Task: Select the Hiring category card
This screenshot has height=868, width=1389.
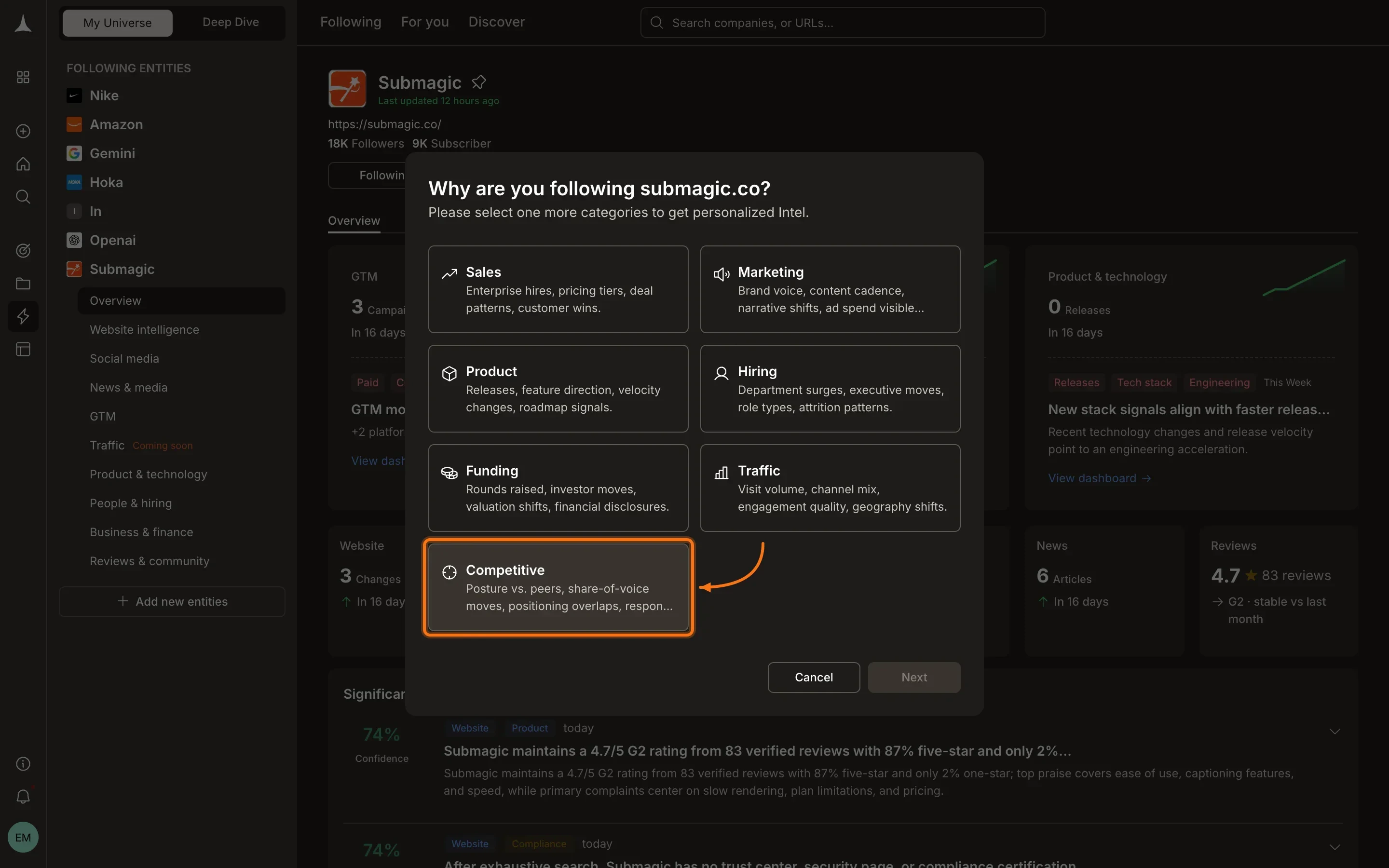Action: coord(830,389)
